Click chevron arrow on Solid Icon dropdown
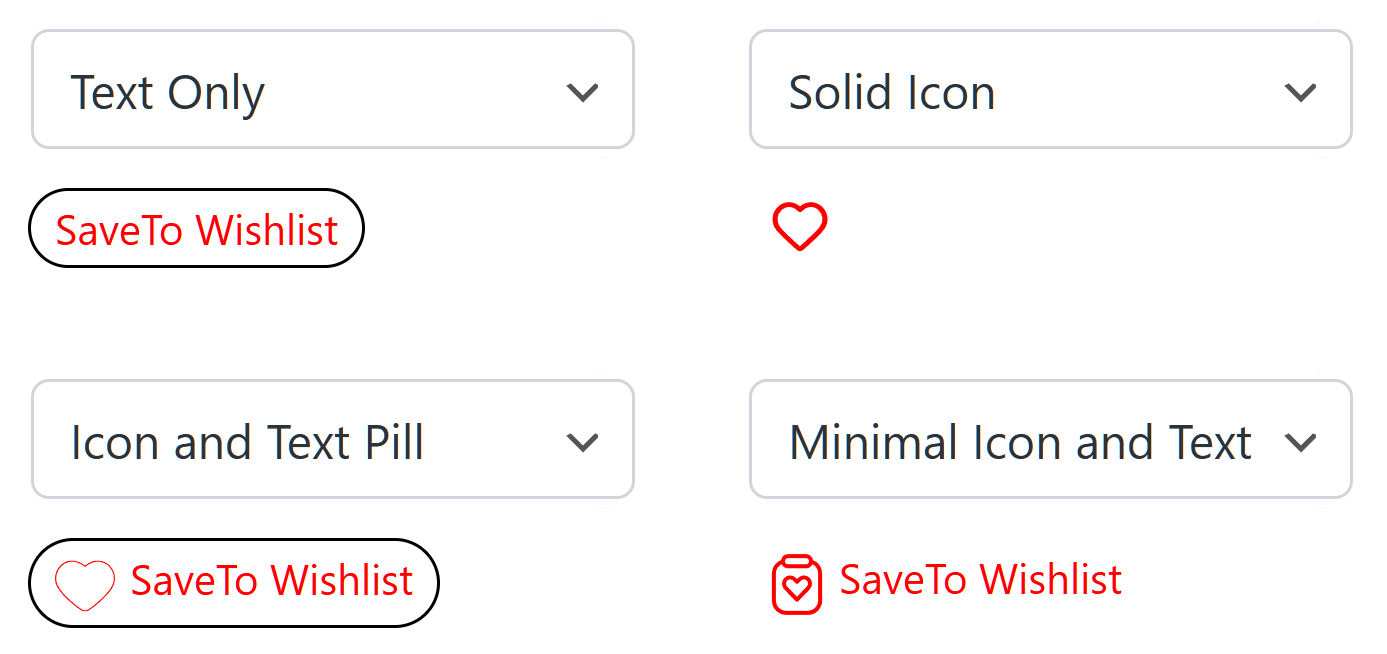The image size is (1387, 654). point(1300,92)
